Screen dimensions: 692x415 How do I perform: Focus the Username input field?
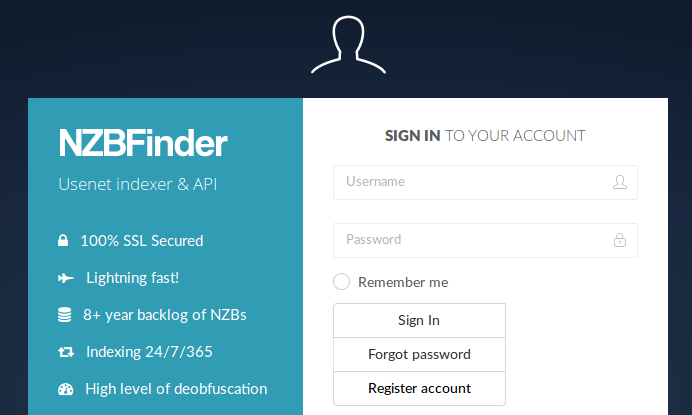point(485,182)
